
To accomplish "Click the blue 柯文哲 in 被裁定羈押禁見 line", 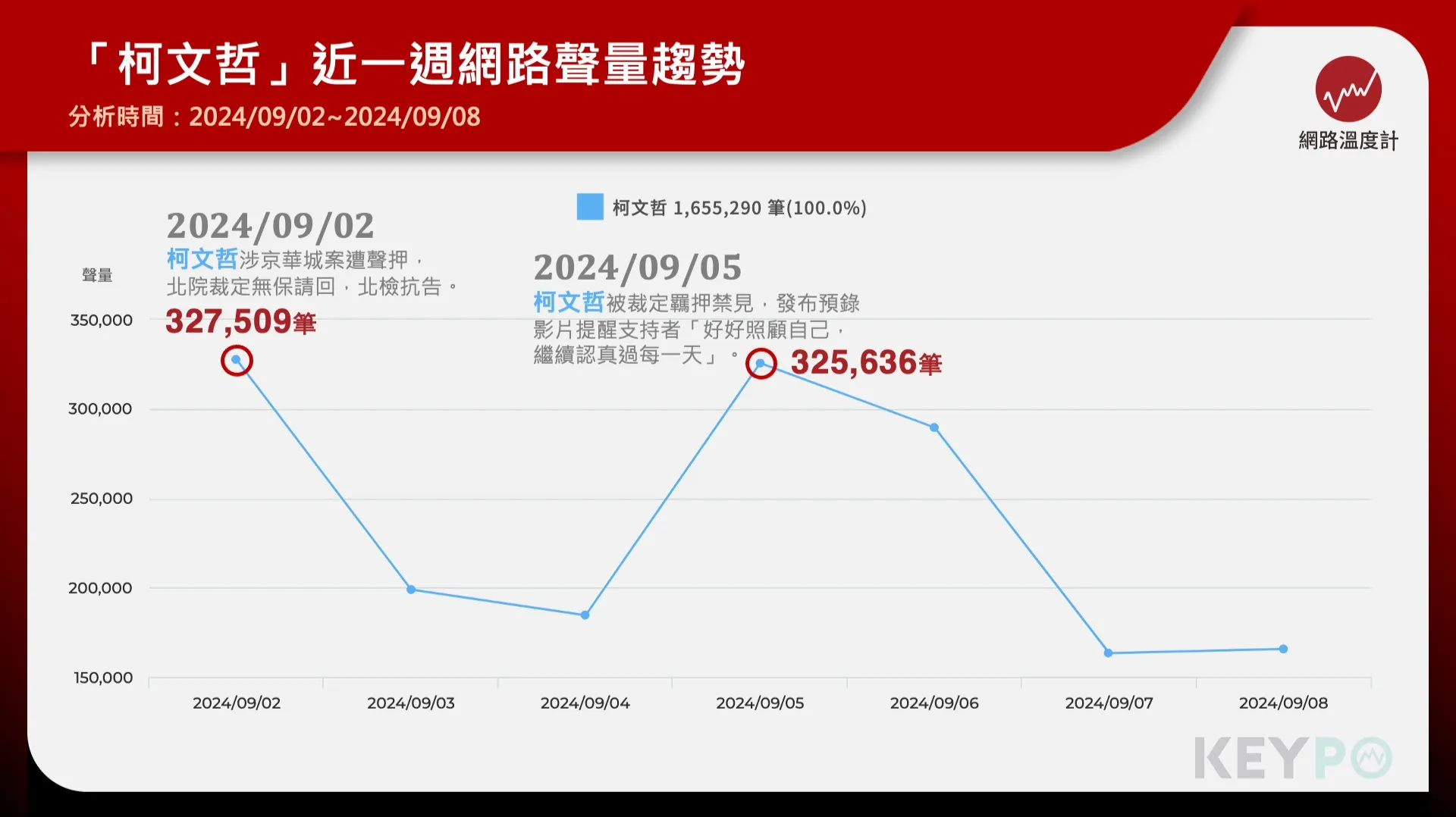I will coord(569,302).
